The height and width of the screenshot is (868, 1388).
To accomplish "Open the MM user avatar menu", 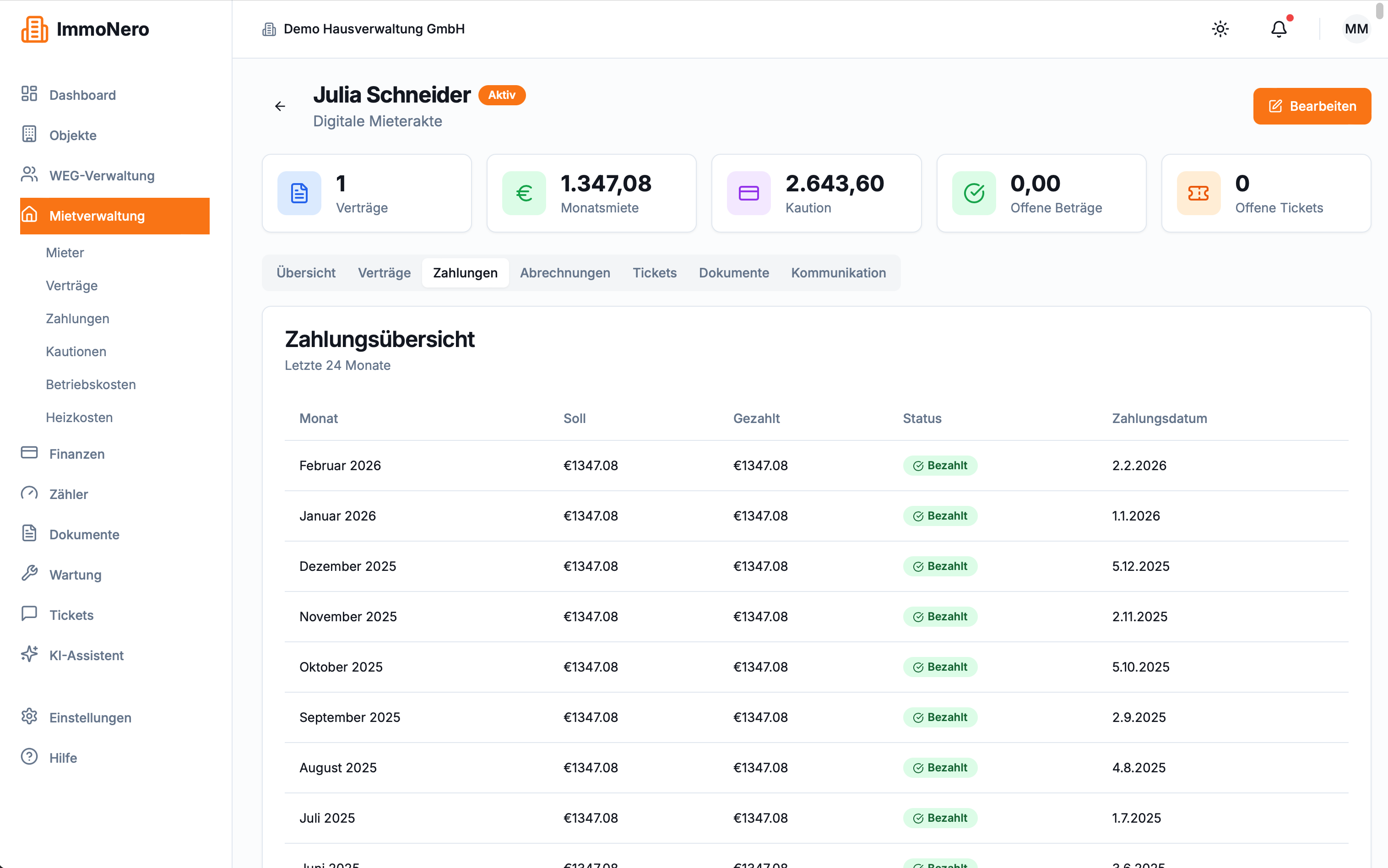I will (x=1356, y=29).
